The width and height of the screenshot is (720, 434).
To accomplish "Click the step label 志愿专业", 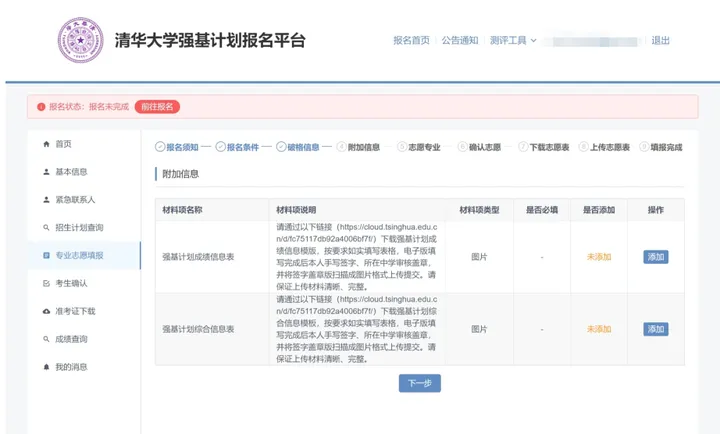I will tap(424, 147).
